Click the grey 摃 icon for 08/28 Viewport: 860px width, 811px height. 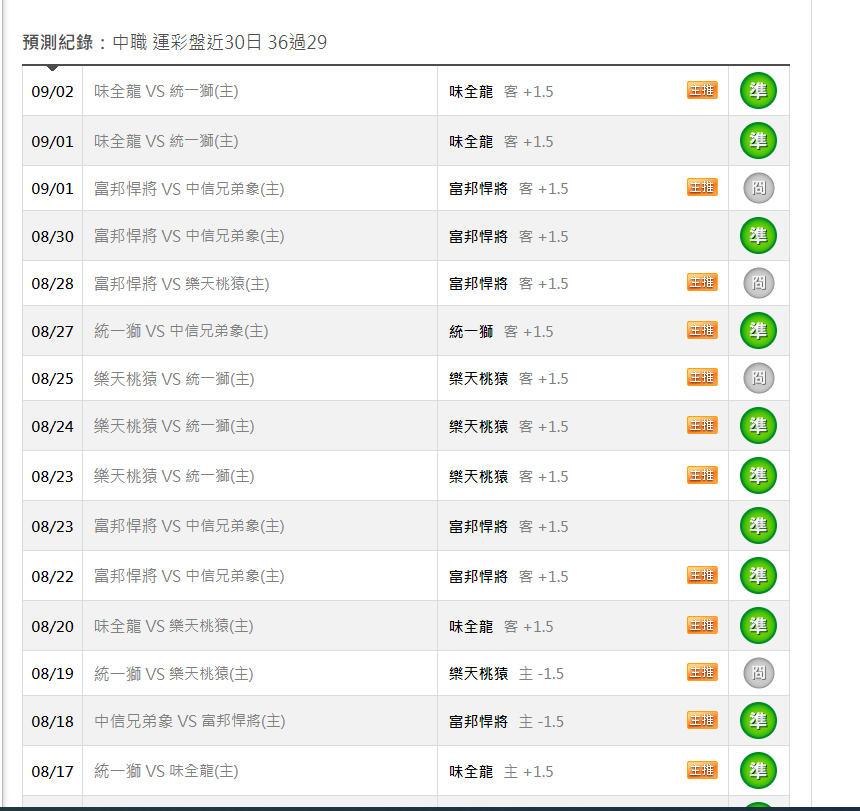coord(759,283)
